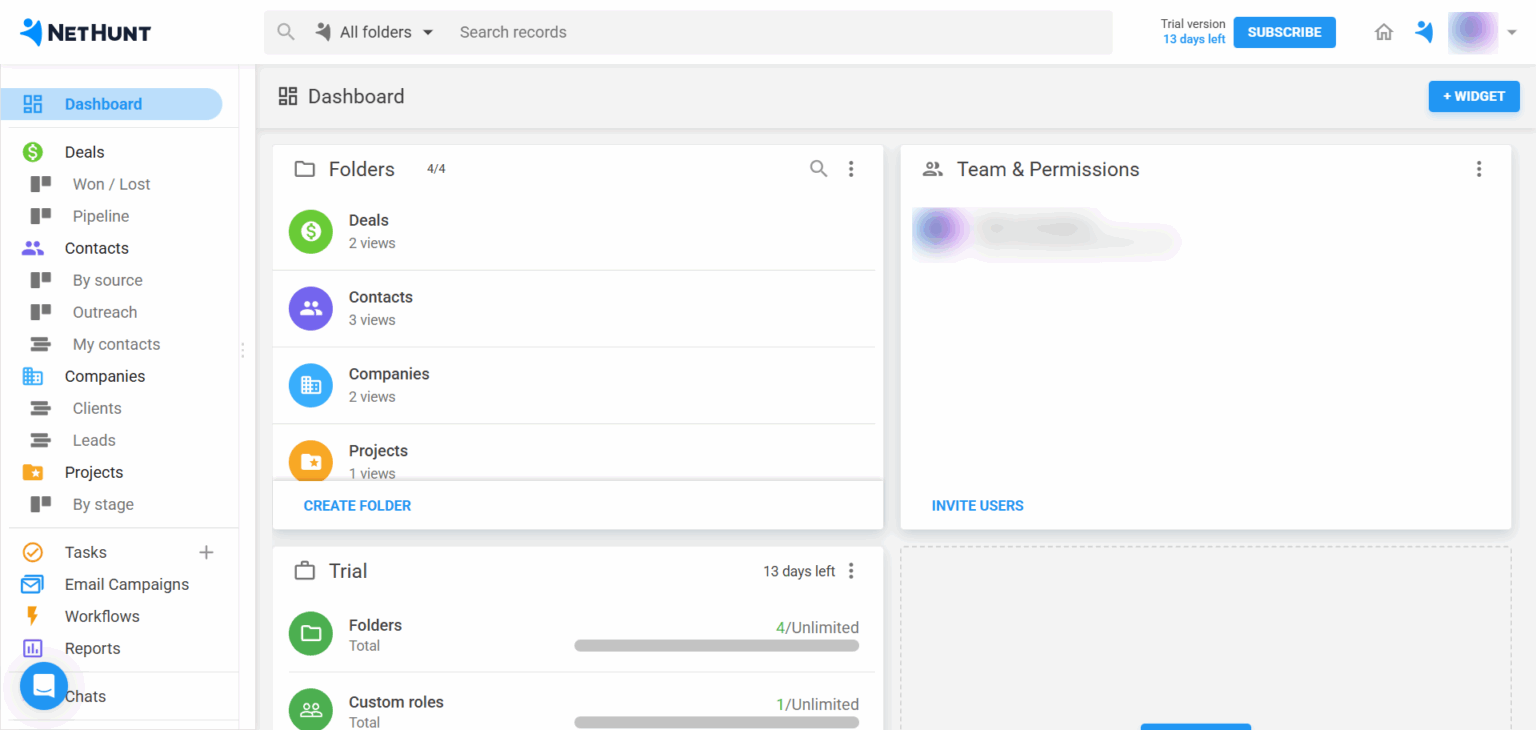Open the Won / Lost view
1536x730 pixels.
point(111,184)
